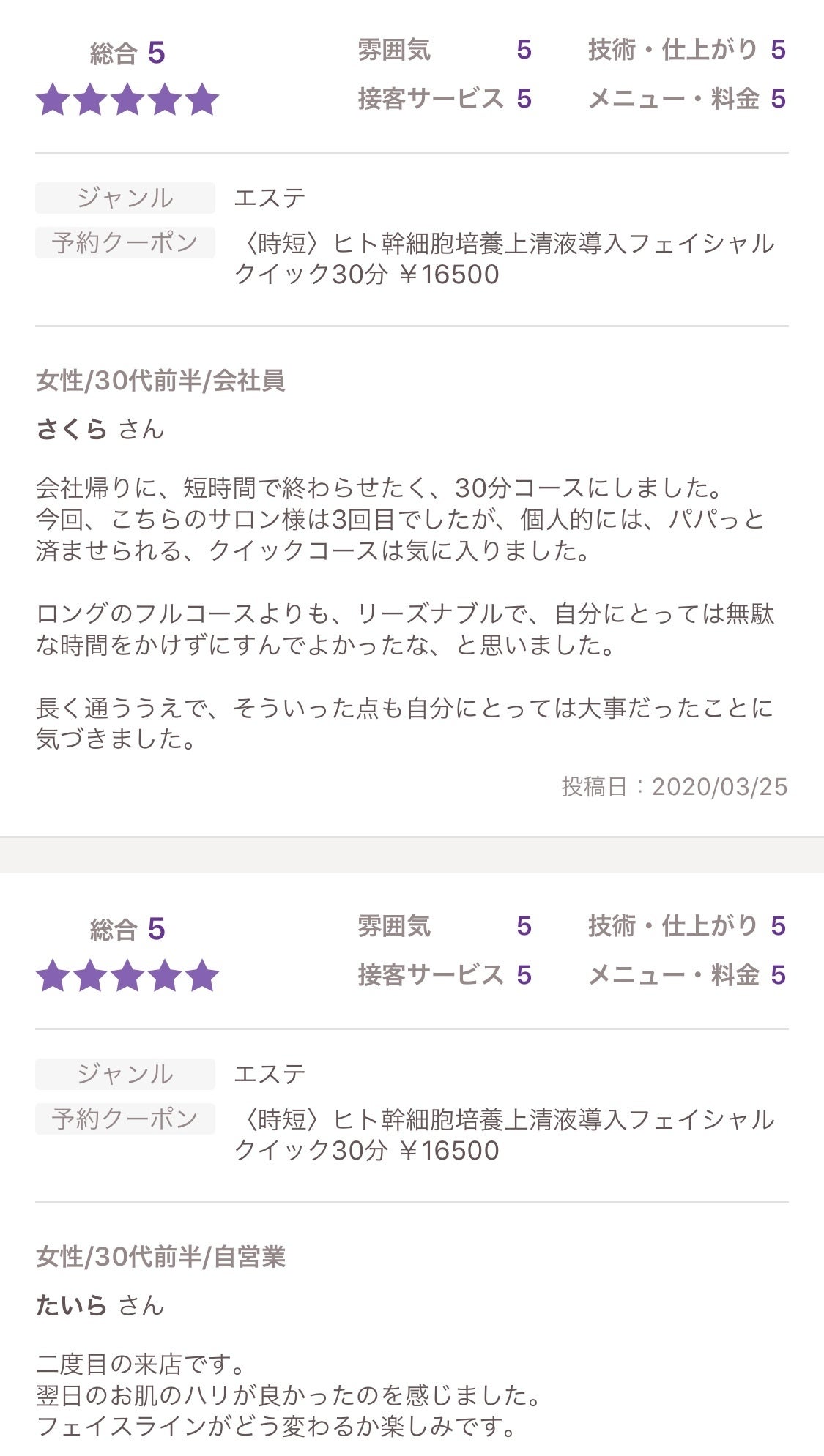The width and height of the screenshot is (824, 1456).
Task: Open the coupon link in たいら's review
Action: (x=504, y=1135)
